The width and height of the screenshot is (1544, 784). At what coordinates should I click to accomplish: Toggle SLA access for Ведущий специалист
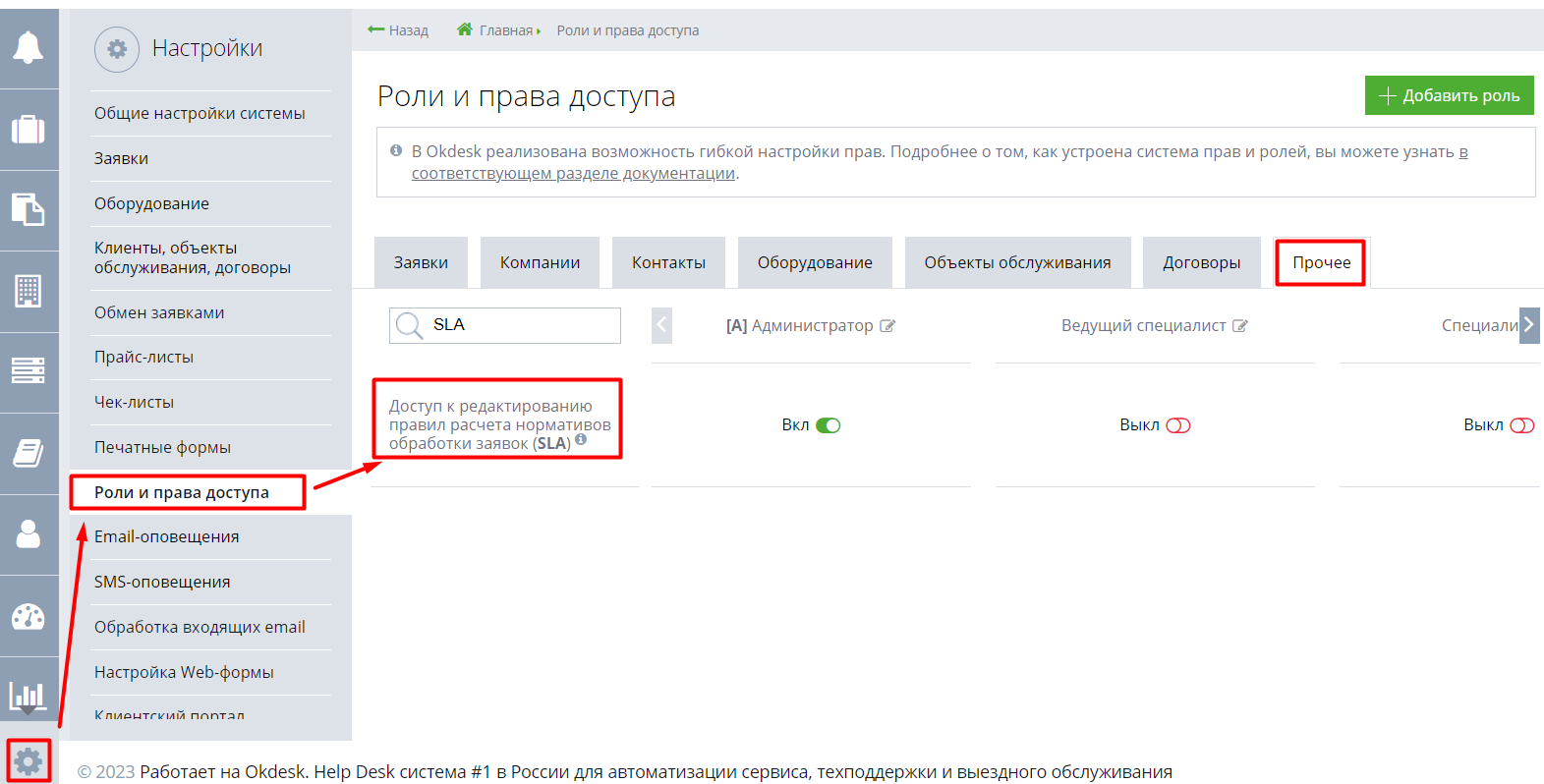pos(1178,425)
